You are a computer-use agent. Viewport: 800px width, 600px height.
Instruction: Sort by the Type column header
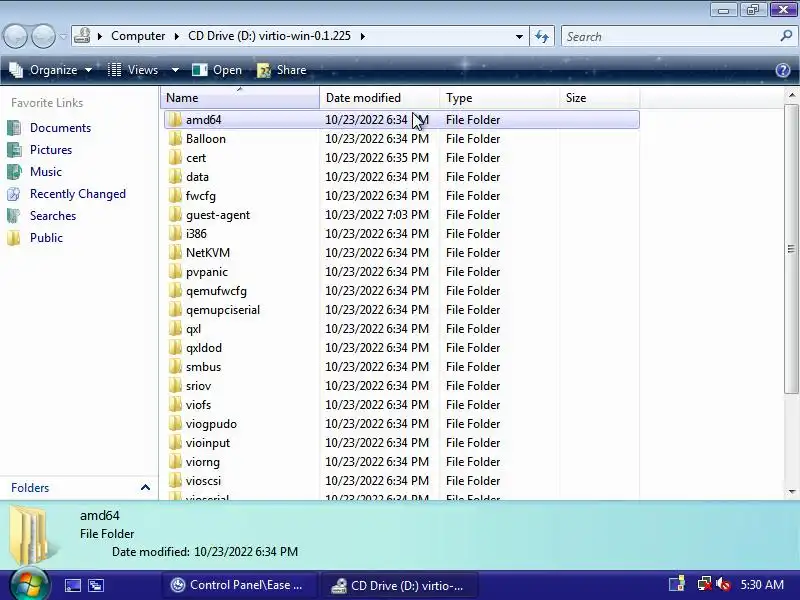499,97
